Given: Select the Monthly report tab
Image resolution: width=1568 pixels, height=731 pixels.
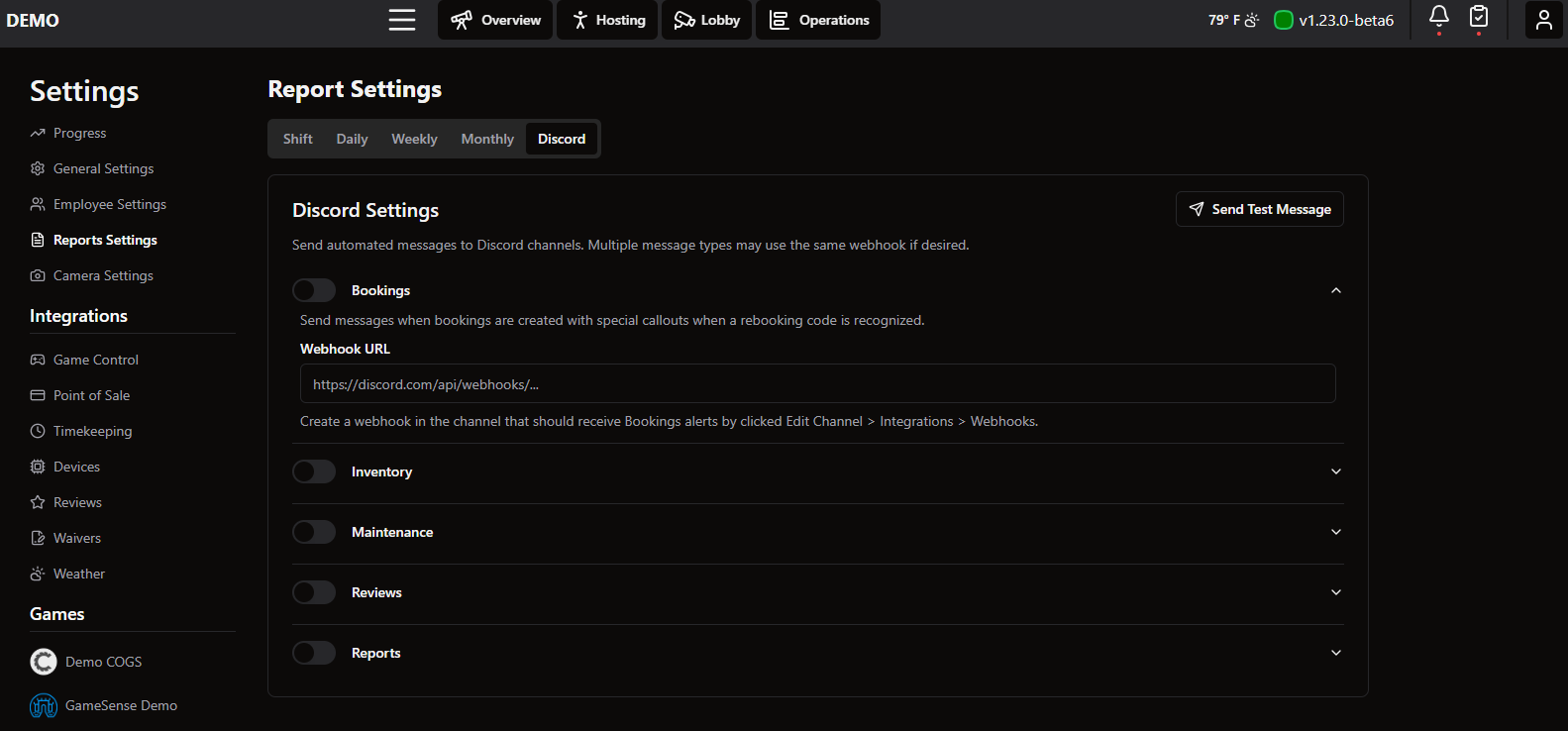Looking at the screenshot, I should pos(487,139).
